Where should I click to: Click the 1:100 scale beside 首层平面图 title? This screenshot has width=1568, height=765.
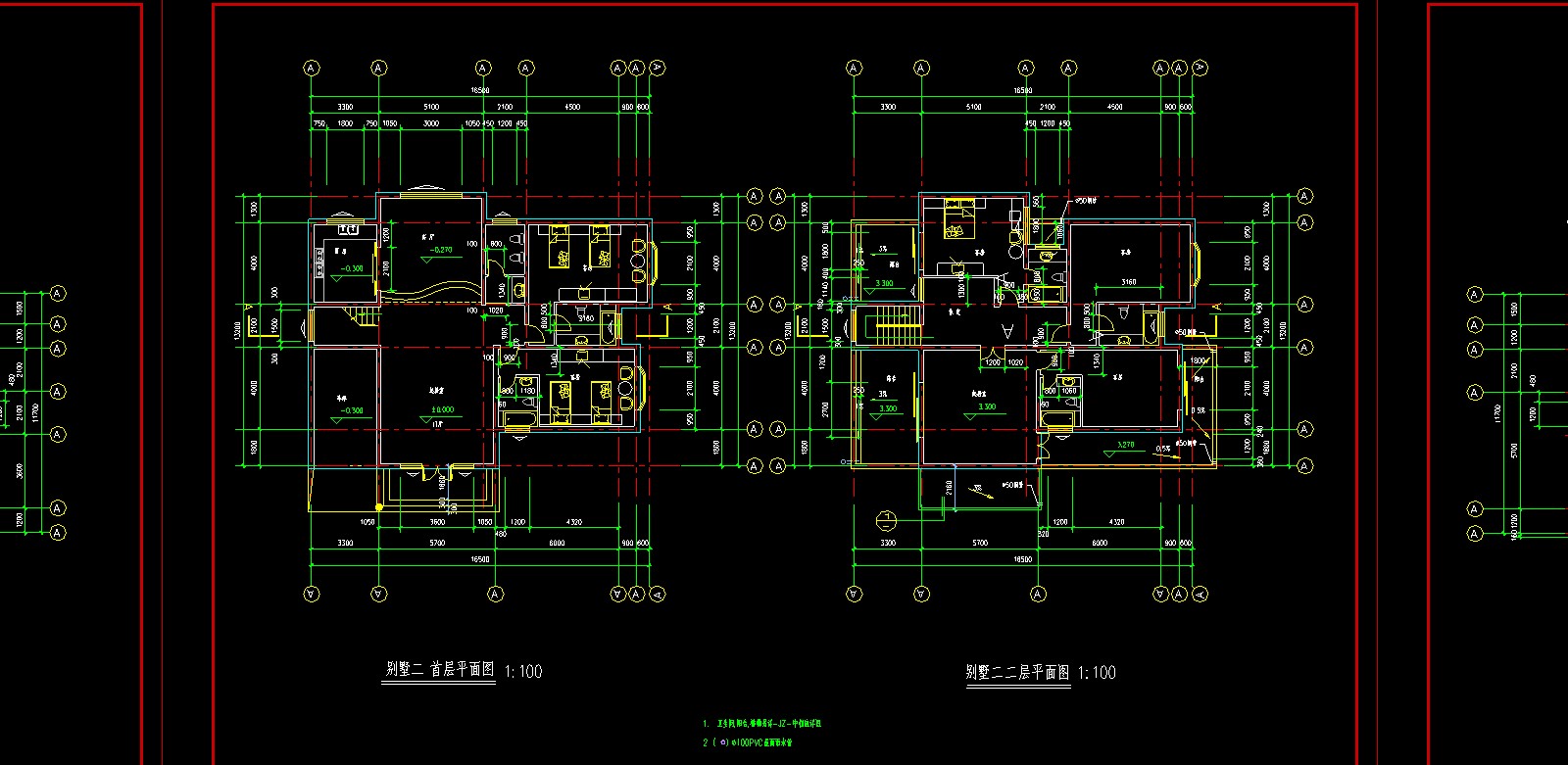523,671
